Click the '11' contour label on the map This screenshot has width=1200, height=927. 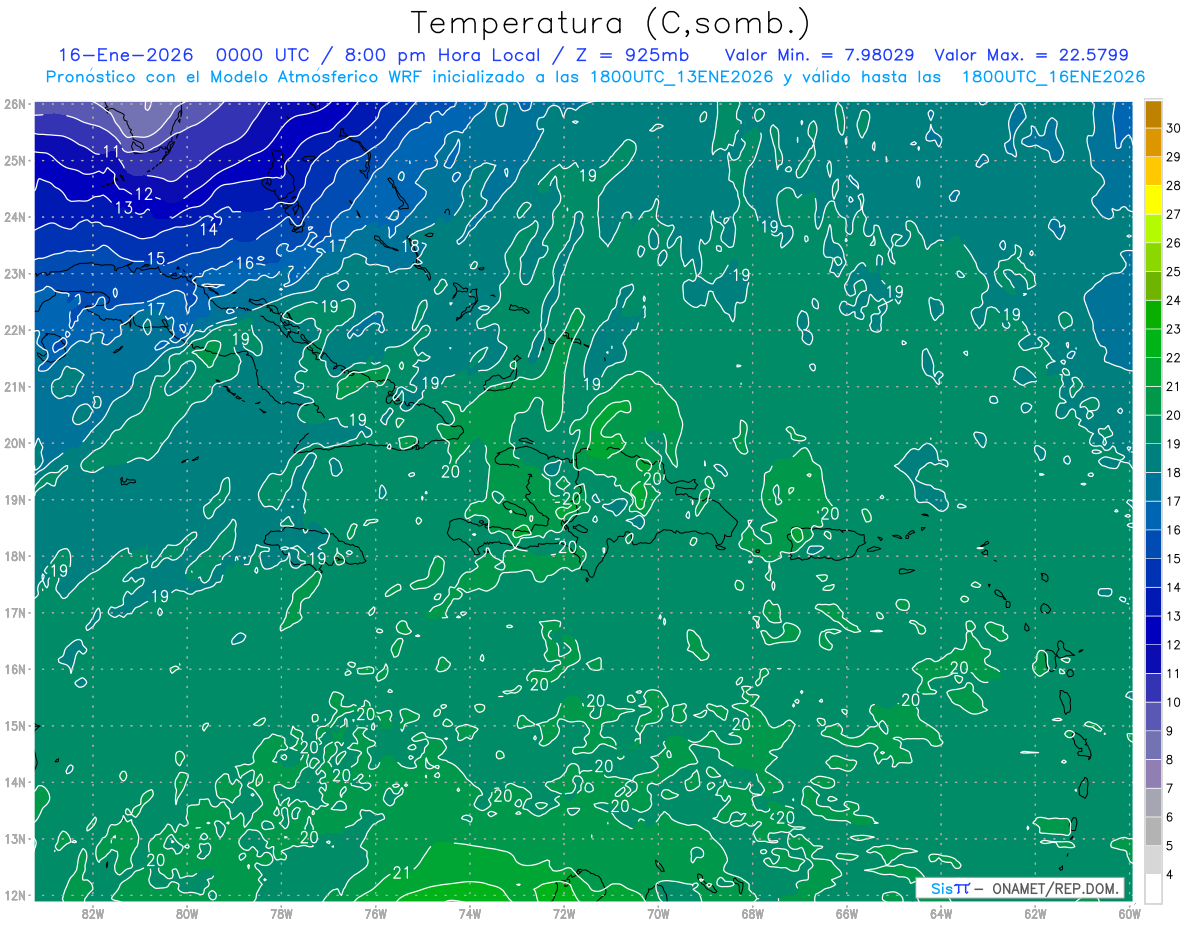(x=112, y=151)
